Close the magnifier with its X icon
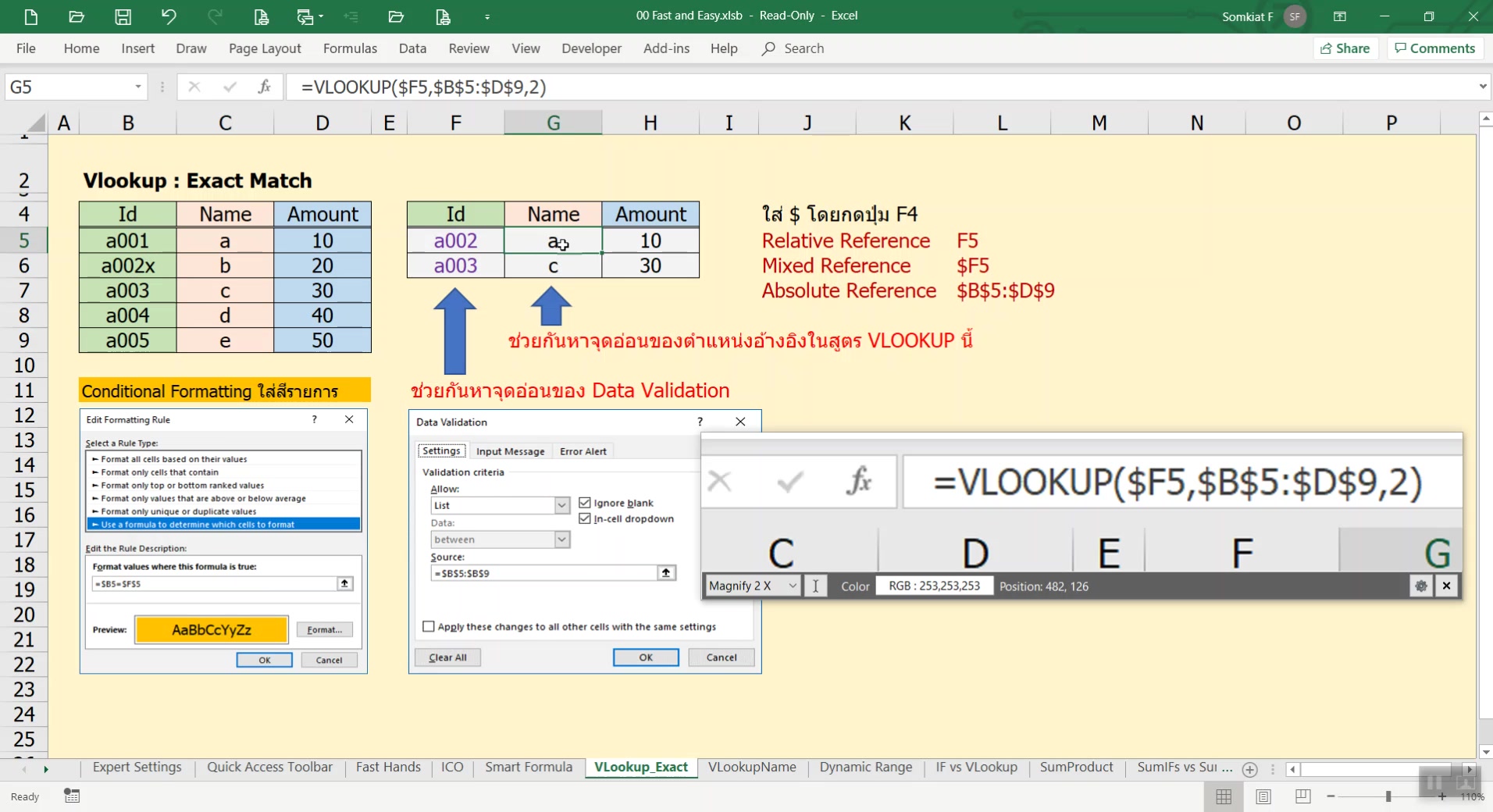The height and width of the screenshot is (812, 1493). [x=1447, y=586]
